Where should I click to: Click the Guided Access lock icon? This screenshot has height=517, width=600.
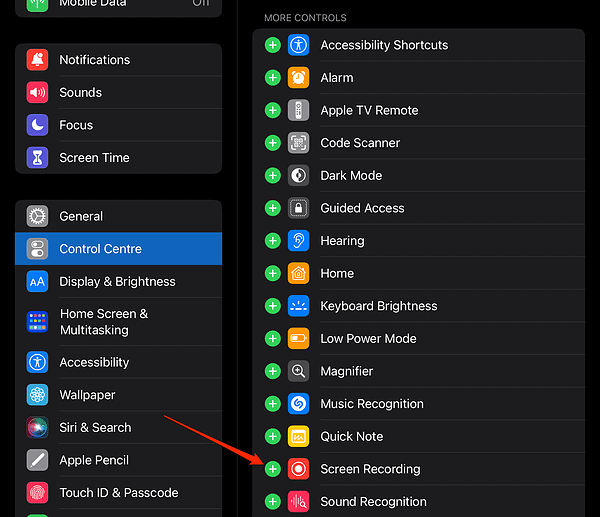(298, 208)
